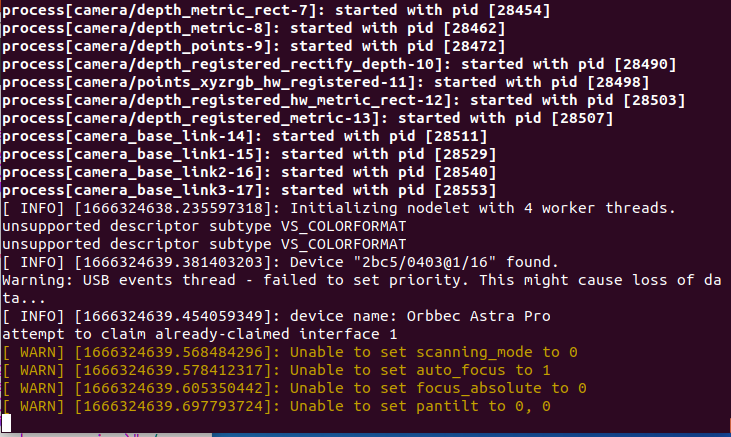Viewport: 731px width, 437px height.
Task: Click the points_xyzrgb_hw_registered-11 process line
Action: (x=326, y=83)
